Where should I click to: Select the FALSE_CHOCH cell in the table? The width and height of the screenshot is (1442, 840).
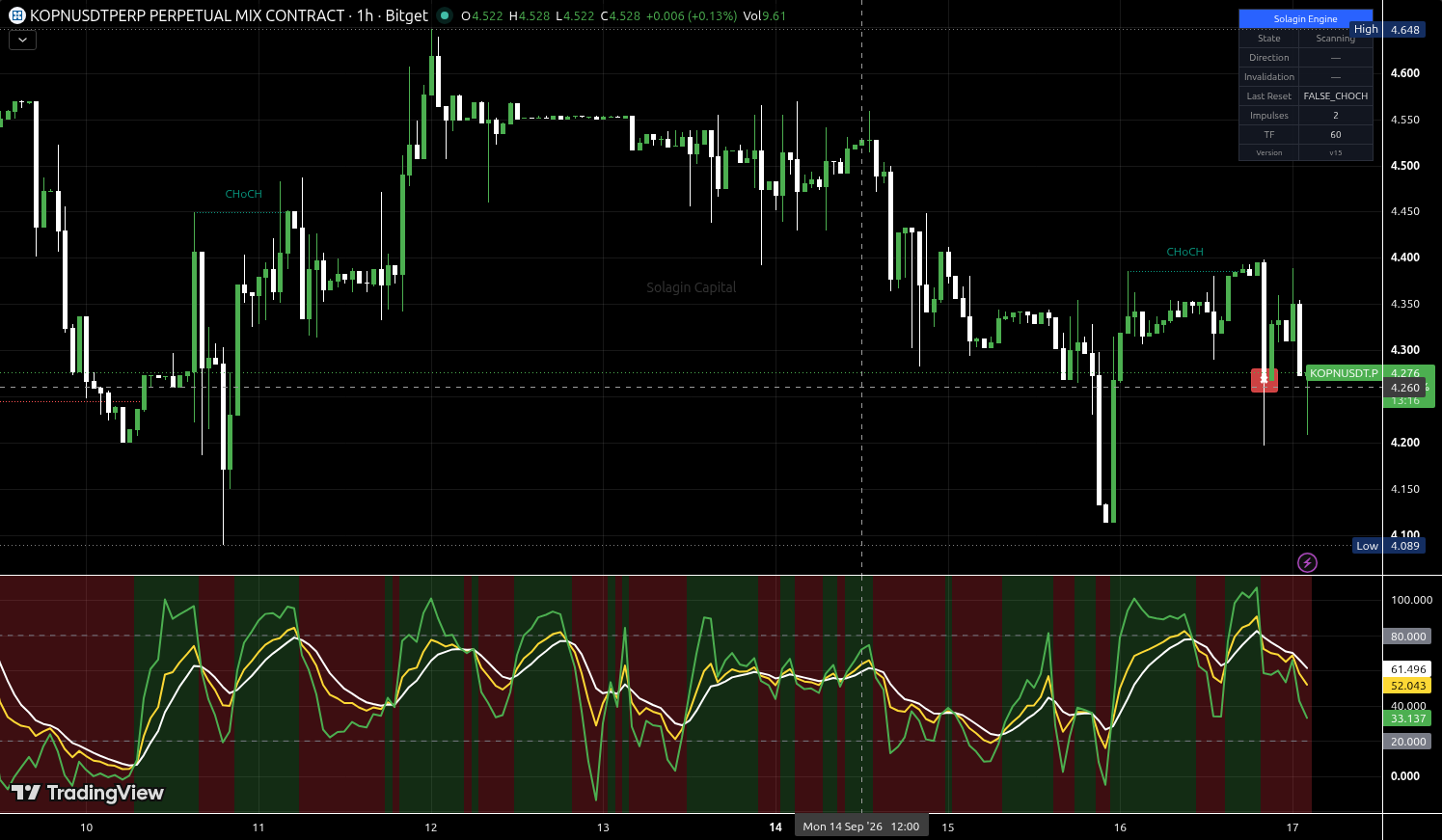[1335, 95]
